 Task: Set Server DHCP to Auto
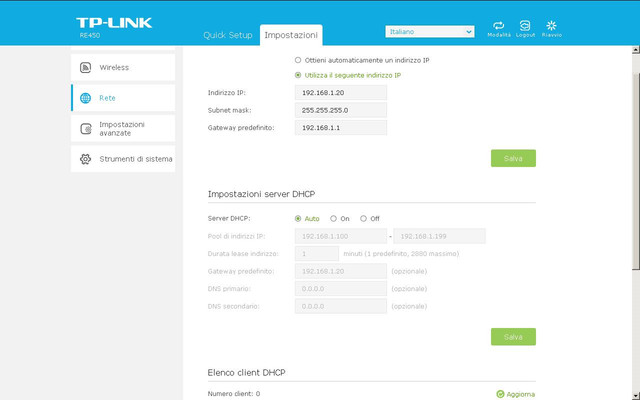[298, 219]
